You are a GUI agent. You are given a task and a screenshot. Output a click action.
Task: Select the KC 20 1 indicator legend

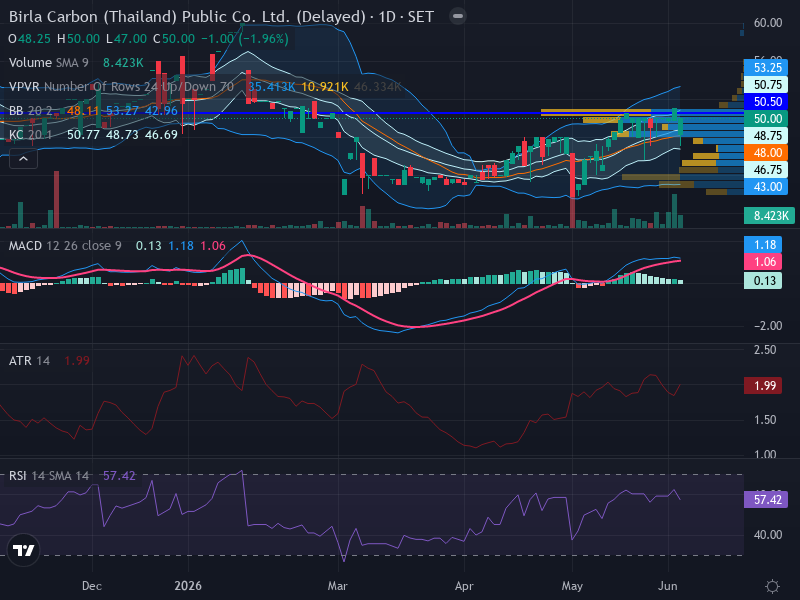pyautogui.click(x=31, y=135)
